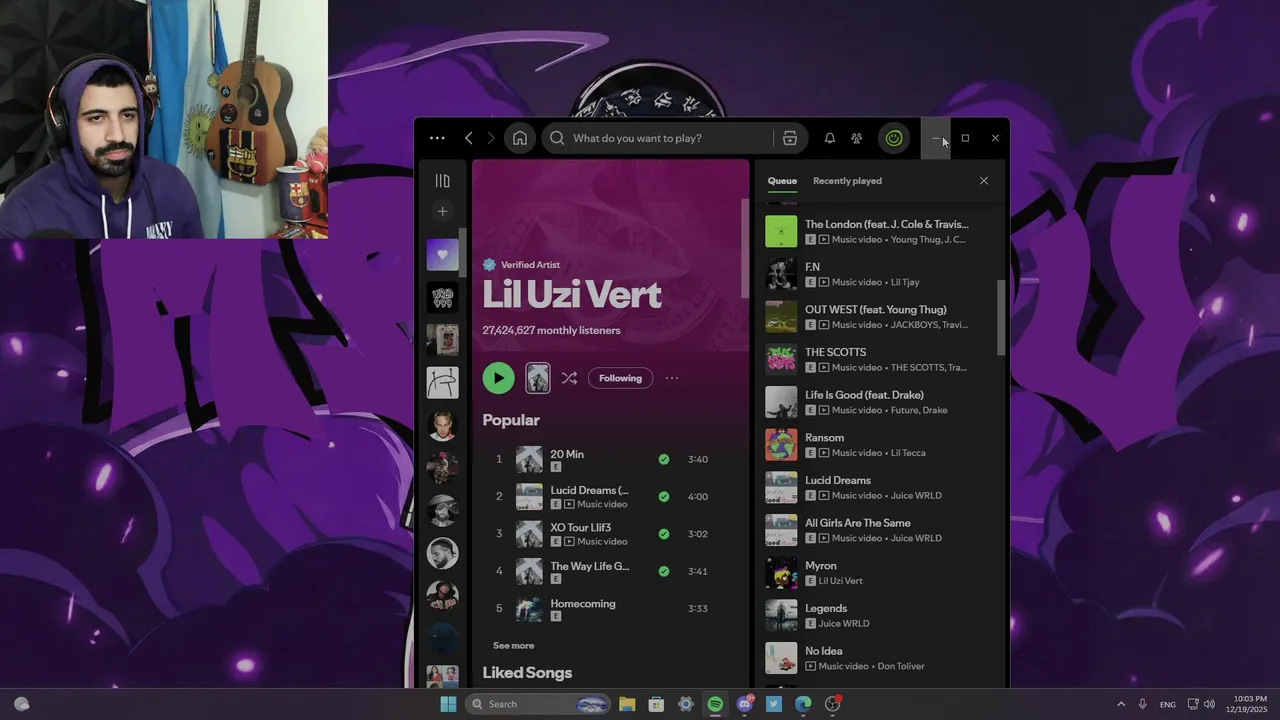Open File Explorer from the taskbar
The image size is (1280, 720).
627,704
